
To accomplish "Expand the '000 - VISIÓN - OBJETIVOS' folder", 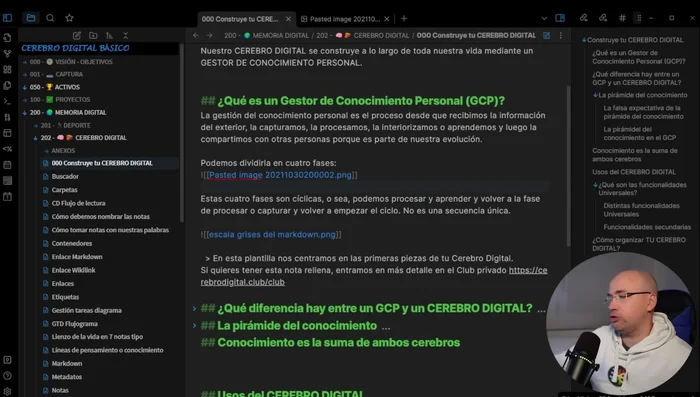I will point(25,62).
